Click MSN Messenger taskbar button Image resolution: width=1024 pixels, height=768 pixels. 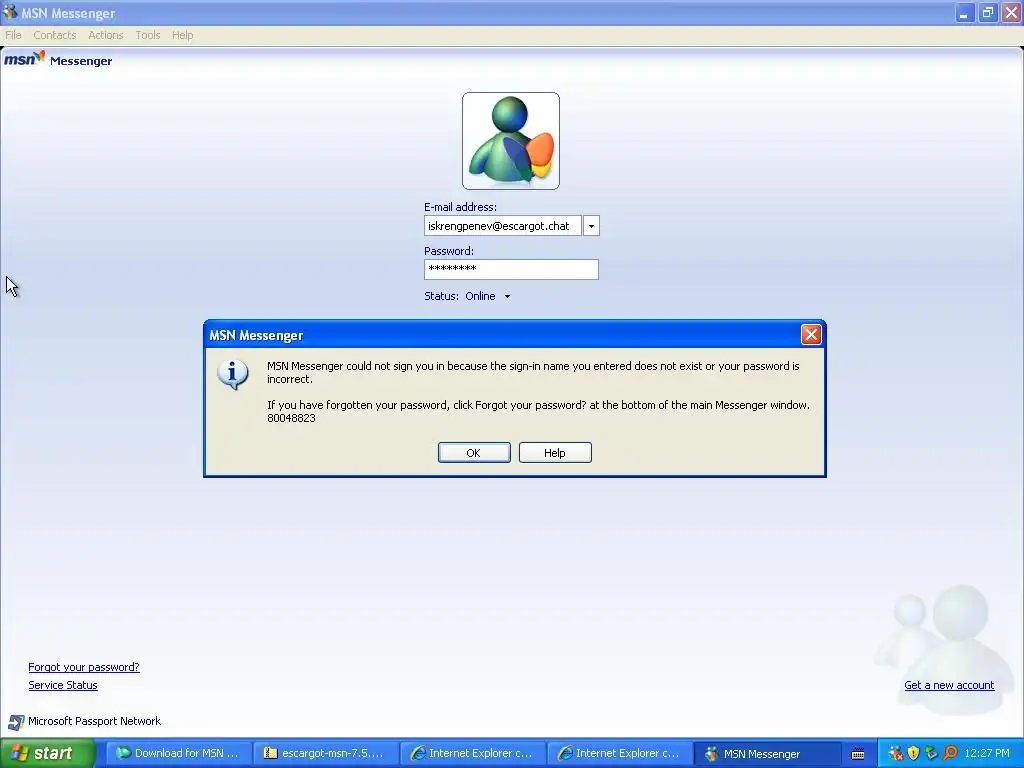(x=766, y=754)
